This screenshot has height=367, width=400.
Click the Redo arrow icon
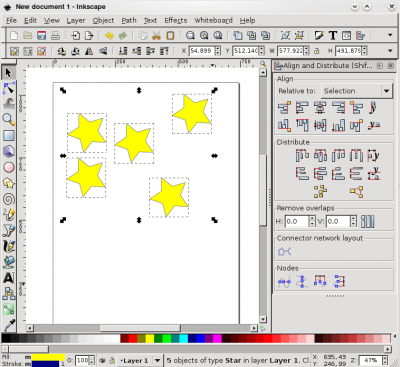pos(123,35)
